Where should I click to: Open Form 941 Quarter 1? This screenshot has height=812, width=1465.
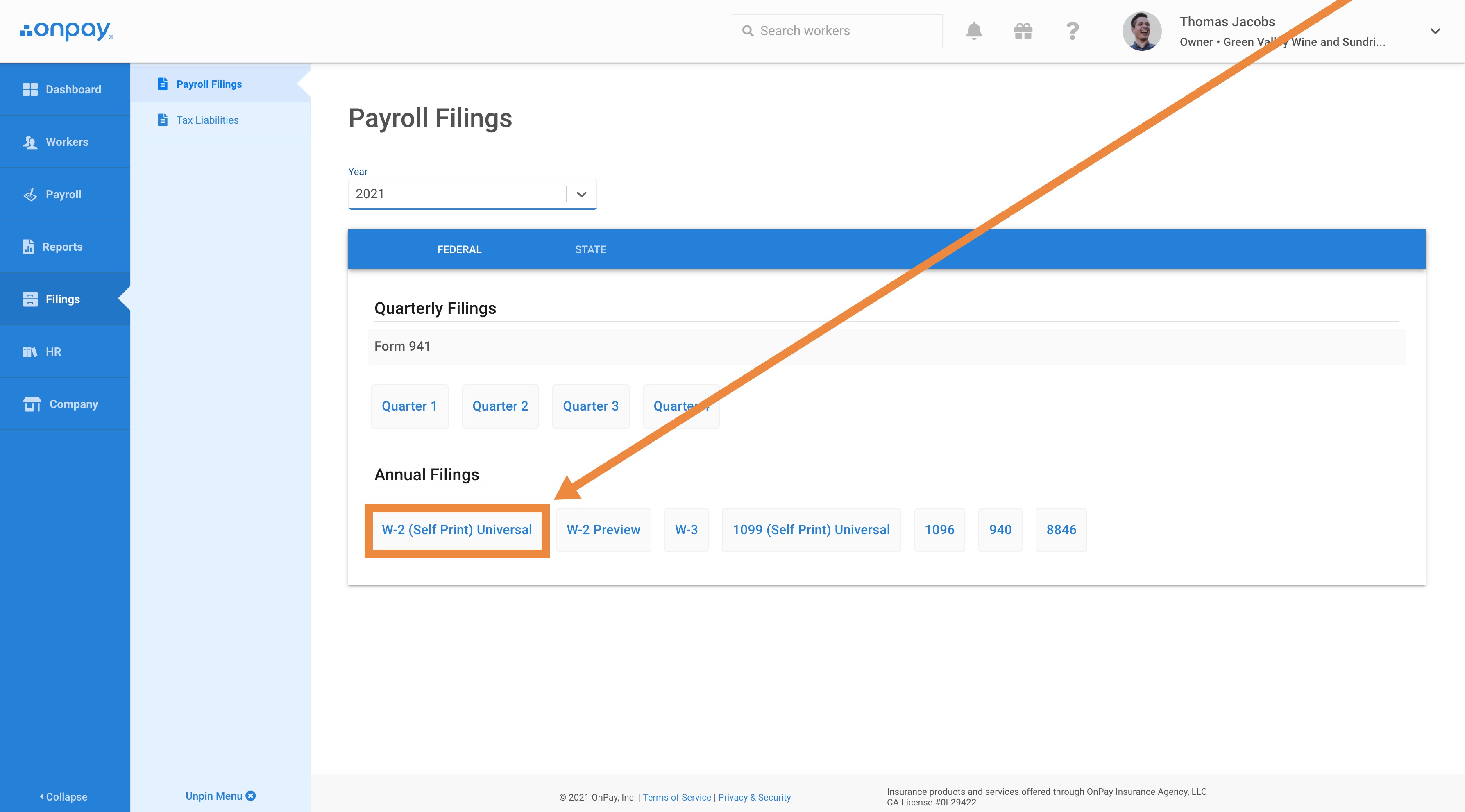410,406
